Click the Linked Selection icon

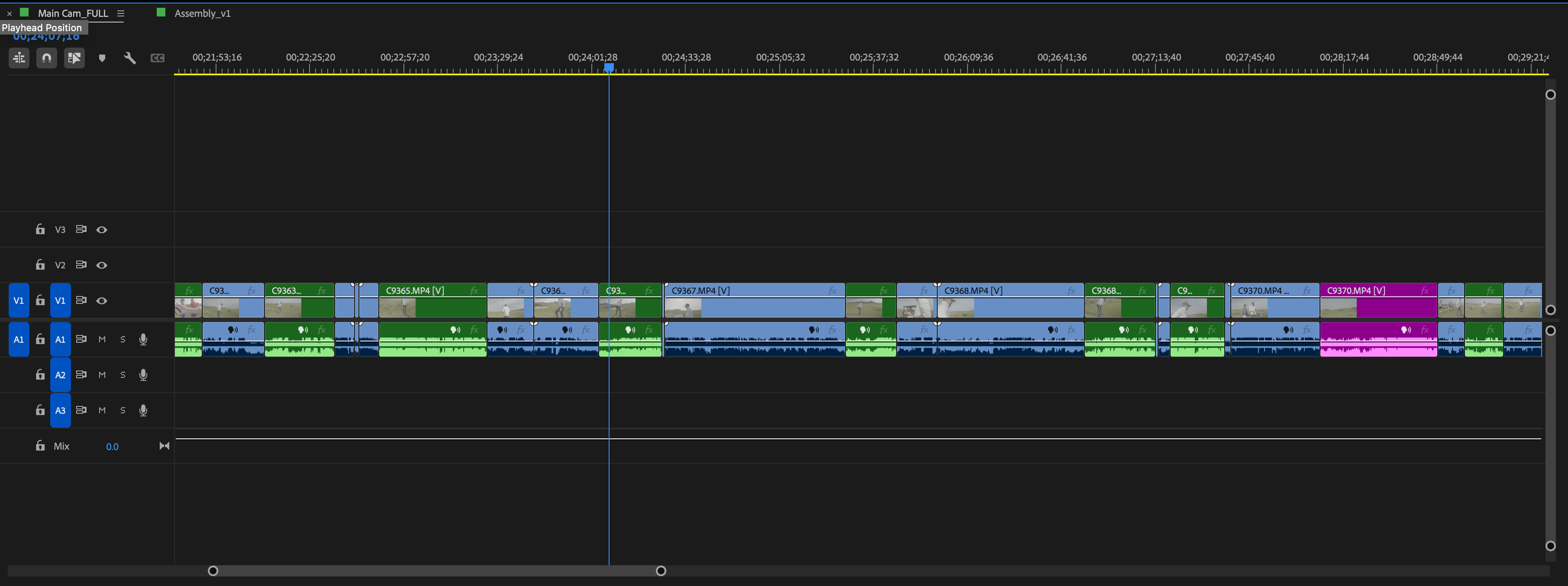[x=74, y=58]
